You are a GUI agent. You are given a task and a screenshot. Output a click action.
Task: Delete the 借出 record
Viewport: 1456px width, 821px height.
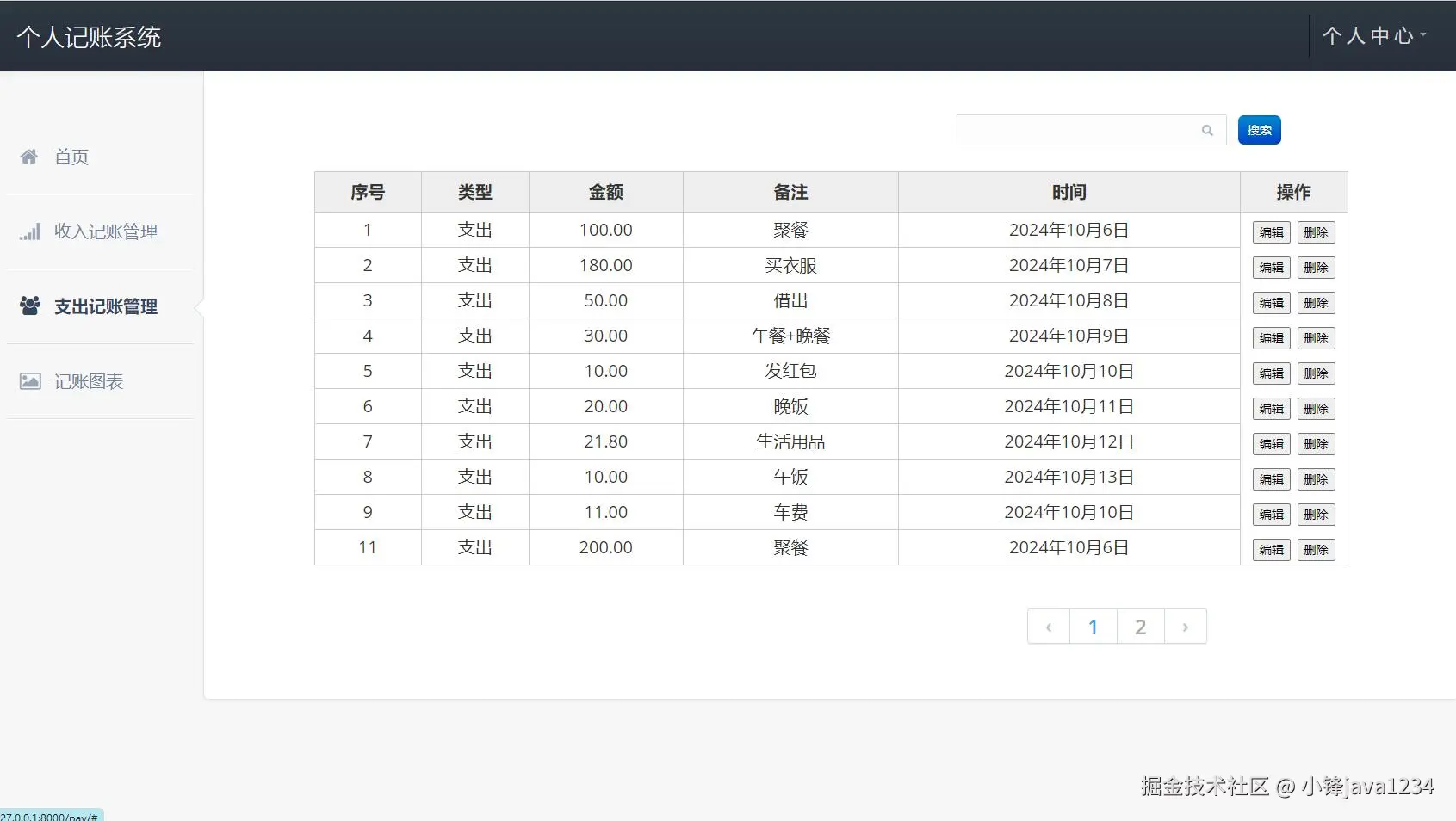(1316, 303)
